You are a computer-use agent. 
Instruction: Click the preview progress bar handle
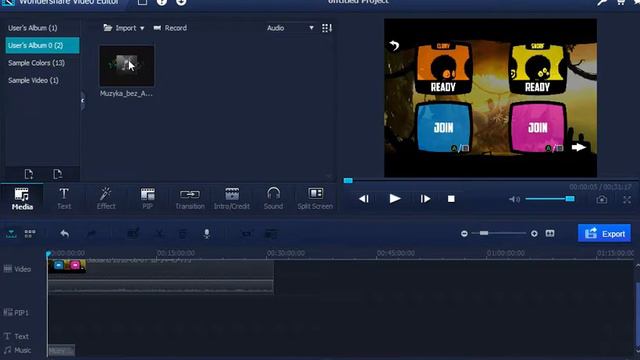348,180
